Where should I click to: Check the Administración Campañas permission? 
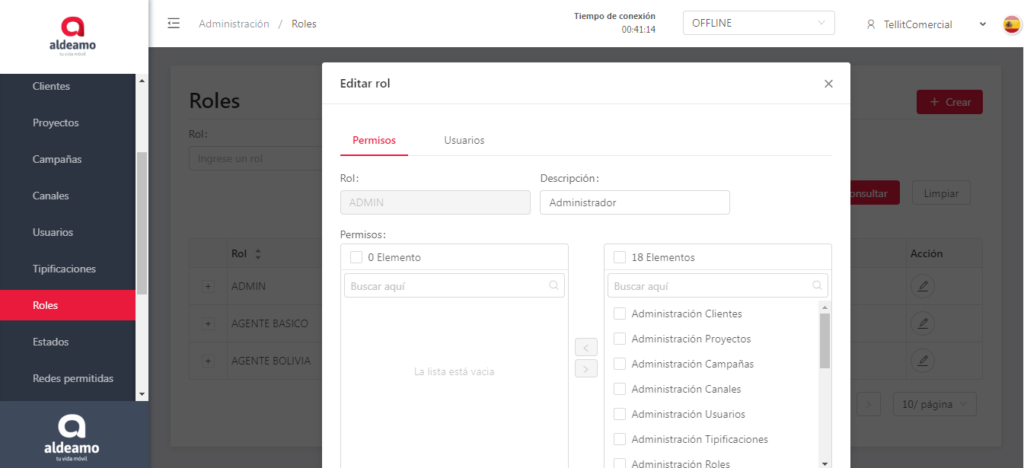pyautogui.click(x=619, y=364)
